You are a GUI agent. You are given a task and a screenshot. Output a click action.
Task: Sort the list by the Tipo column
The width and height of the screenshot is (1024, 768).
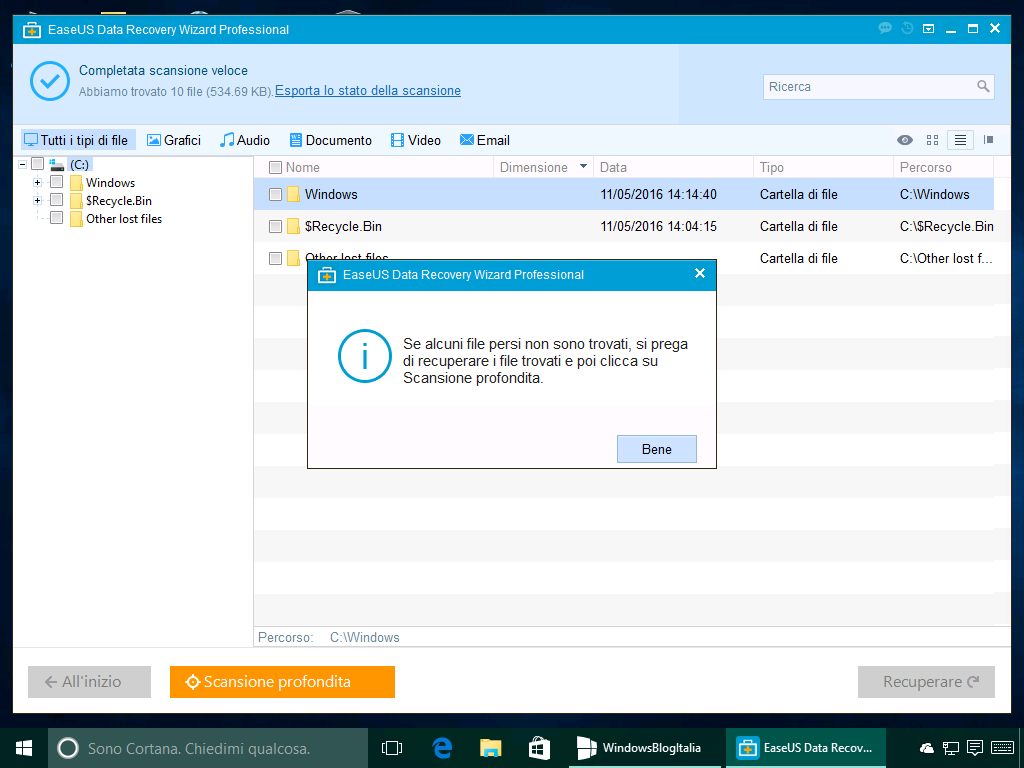pos(771,167)
